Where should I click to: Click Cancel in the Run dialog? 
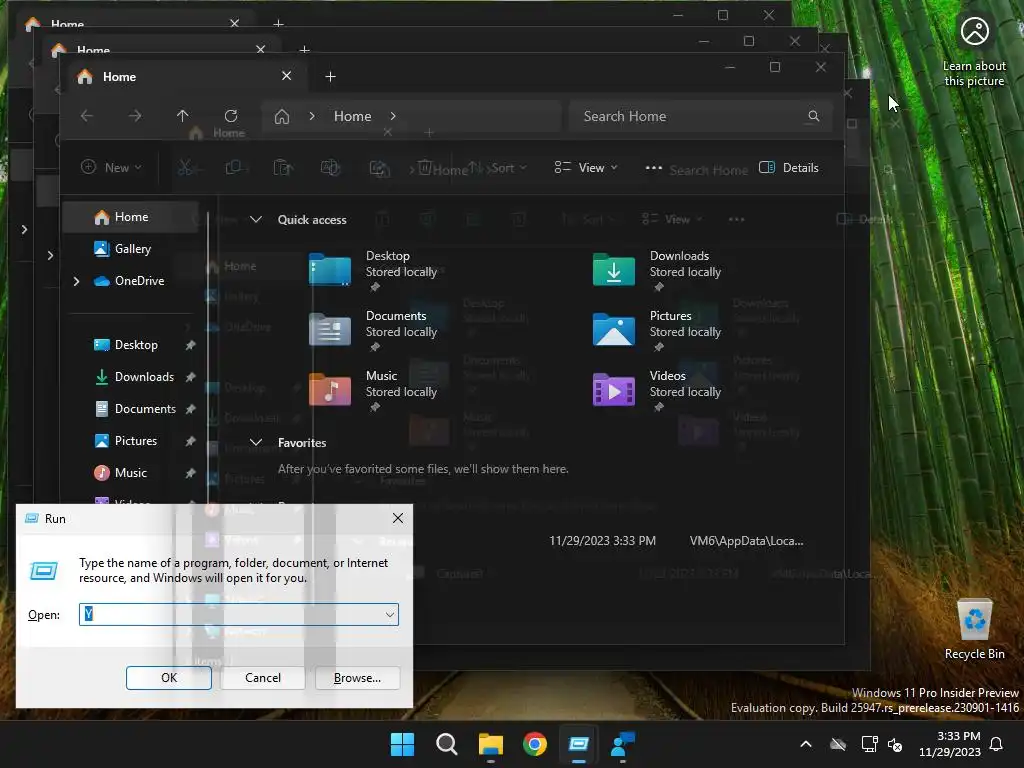263,678
